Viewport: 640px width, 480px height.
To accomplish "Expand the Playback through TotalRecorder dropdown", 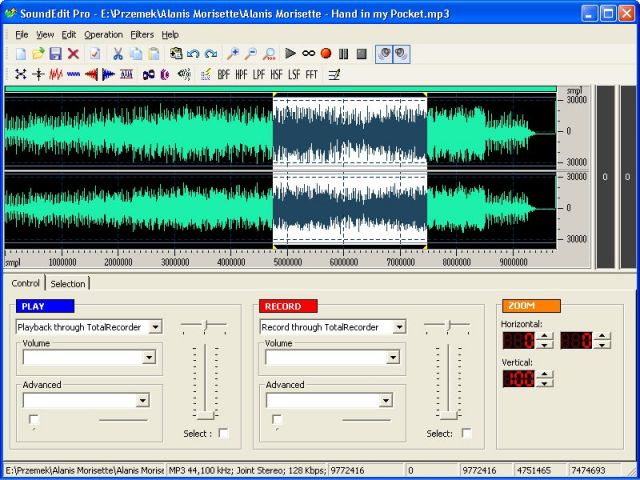I will [x=155, y=327].
